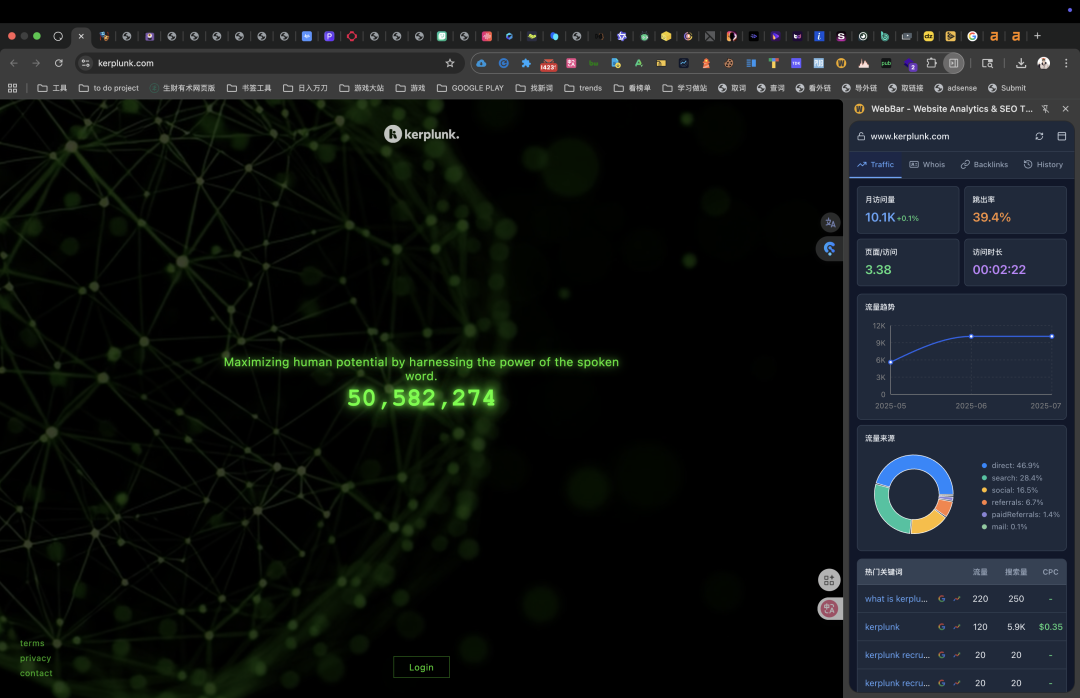
Task: Open the '书签工具' bookmark folder
Action: click(249, 88)
